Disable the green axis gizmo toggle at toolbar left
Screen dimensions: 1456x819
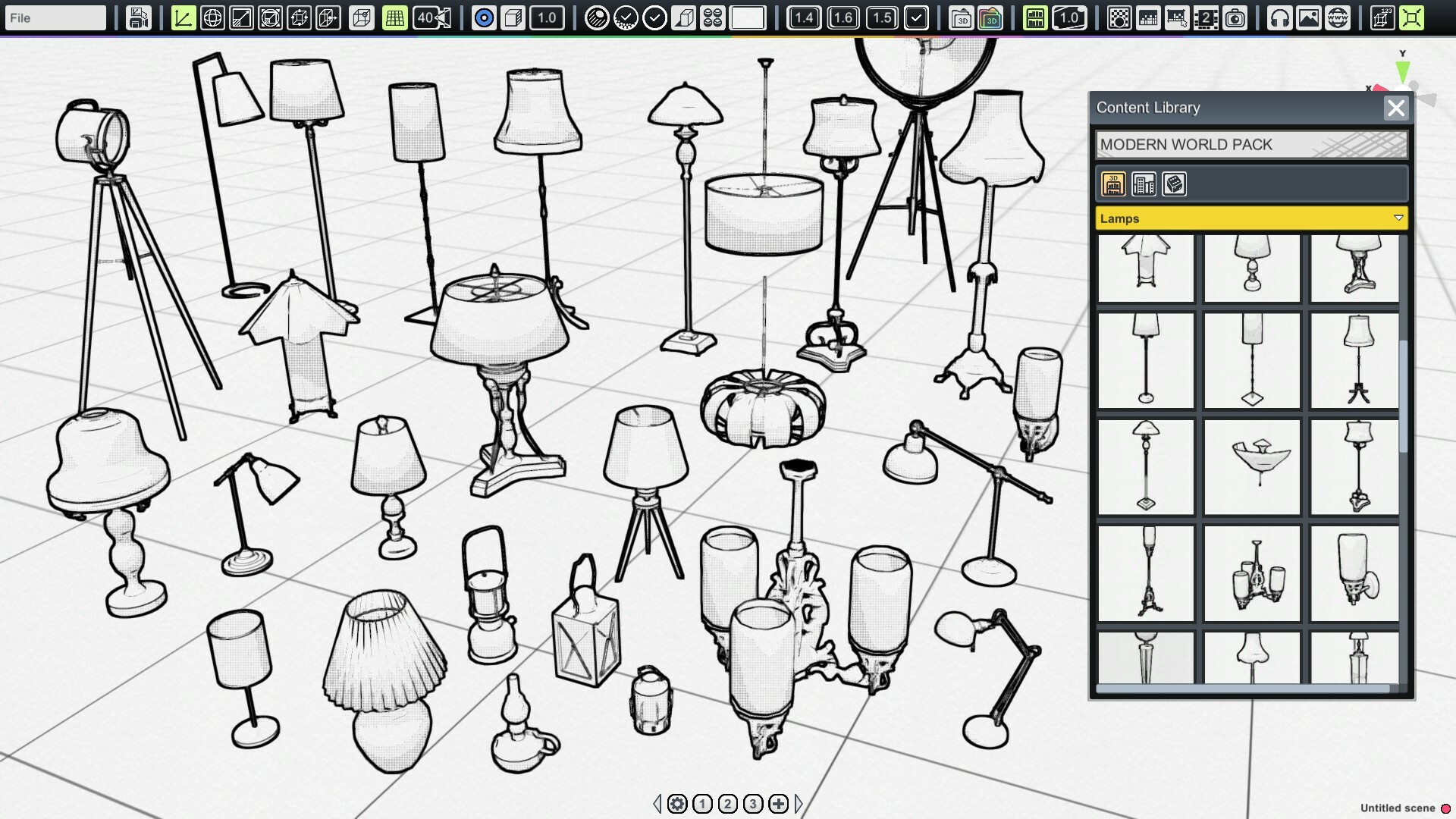point(184,17)
